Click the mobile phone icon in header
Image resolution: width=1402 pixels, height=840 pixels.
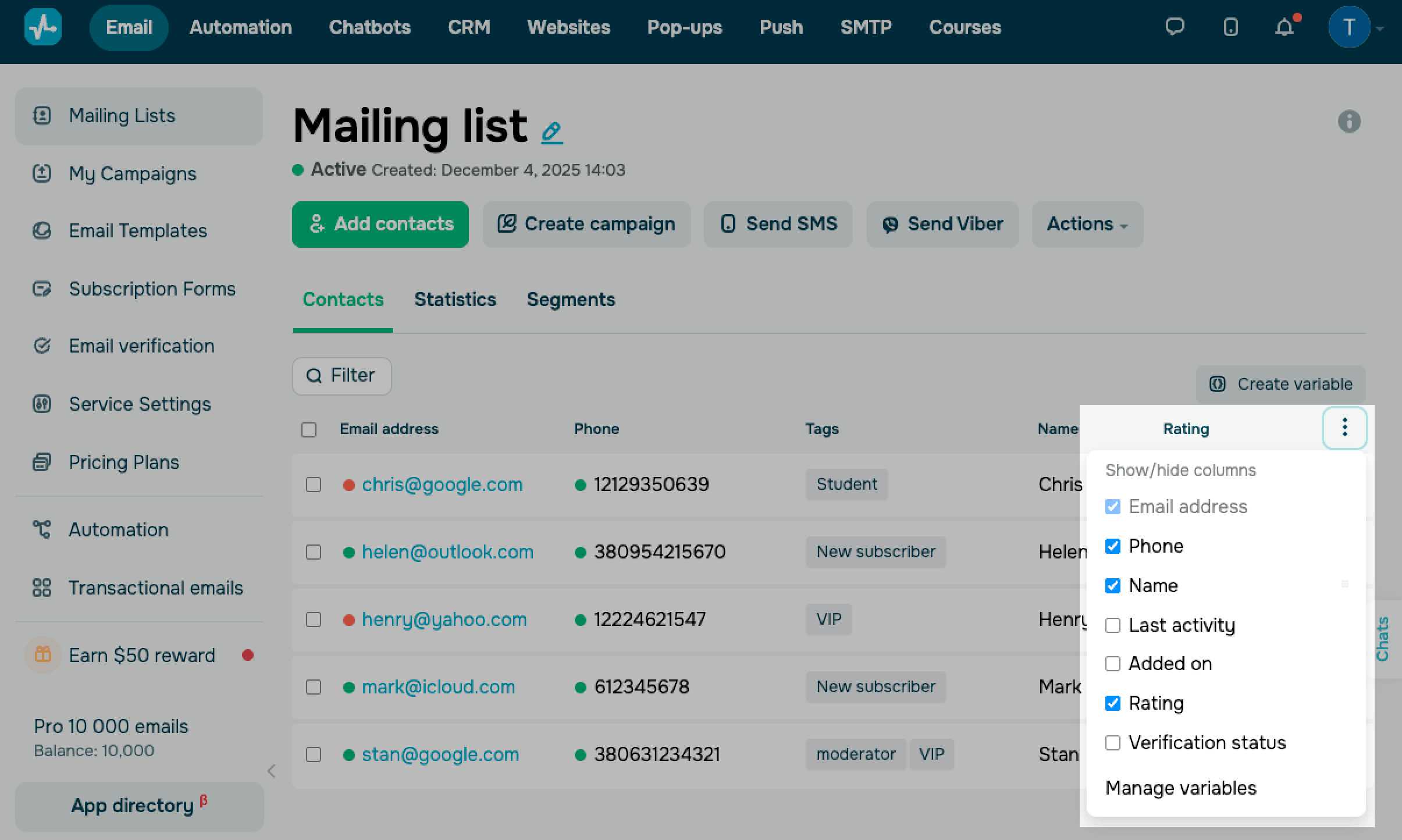[1230, 27]
